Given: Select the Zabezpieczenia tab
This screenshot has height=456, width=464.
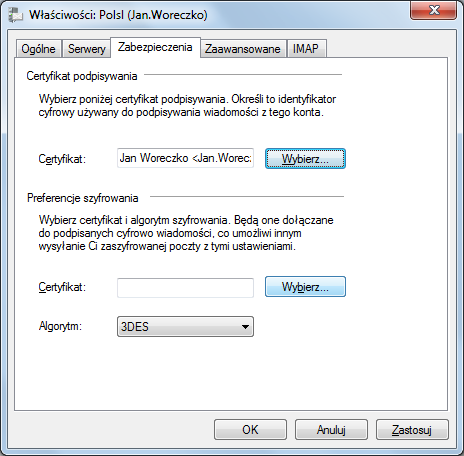Looking at the screenshot, I should (155, 47).
